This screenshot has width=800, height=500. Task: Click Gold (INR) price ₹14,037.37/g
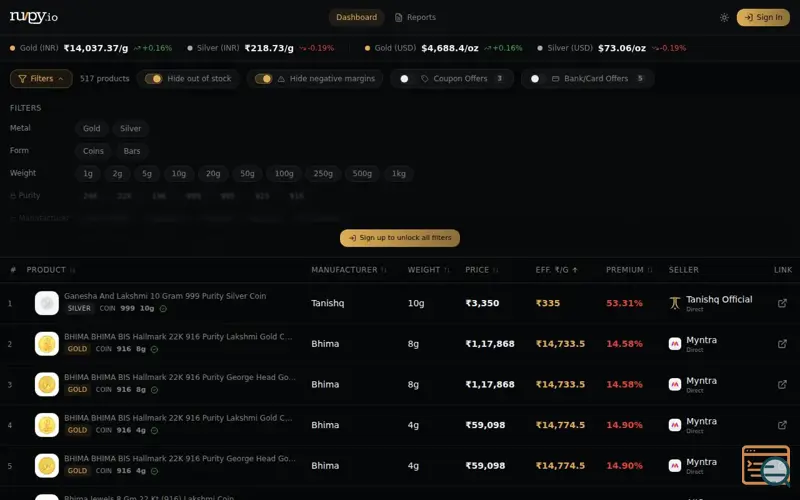[96, 48]
